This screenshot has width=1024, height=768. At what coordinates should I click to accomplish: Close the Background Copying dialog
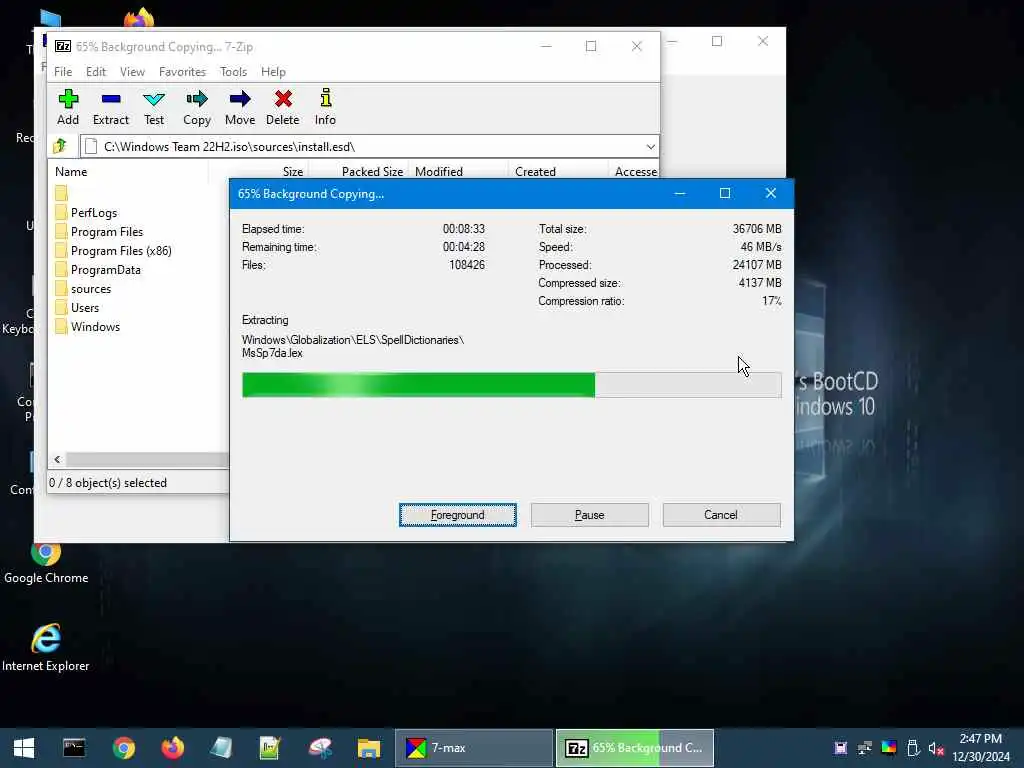point(771,193)
